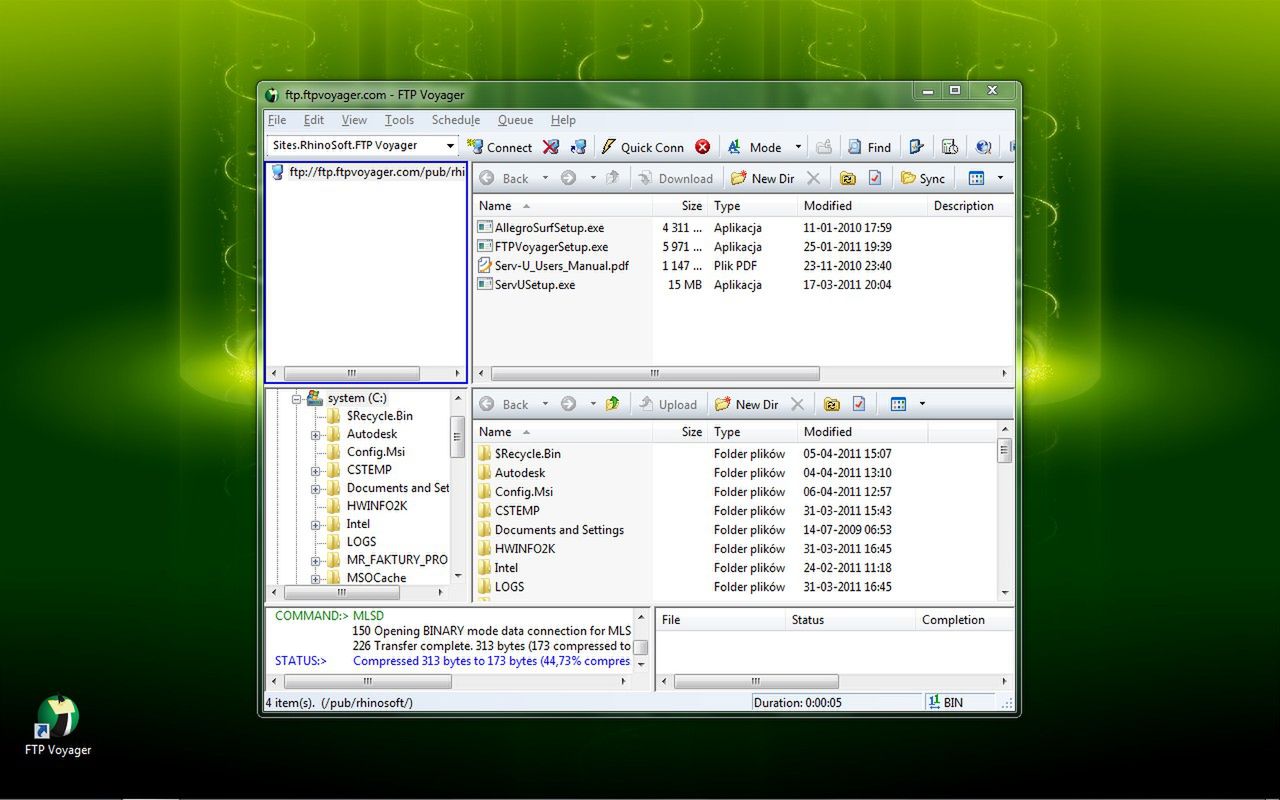Click the Status column header in queue pane
Screen dimensions: 1280x800
click(849, 620)
